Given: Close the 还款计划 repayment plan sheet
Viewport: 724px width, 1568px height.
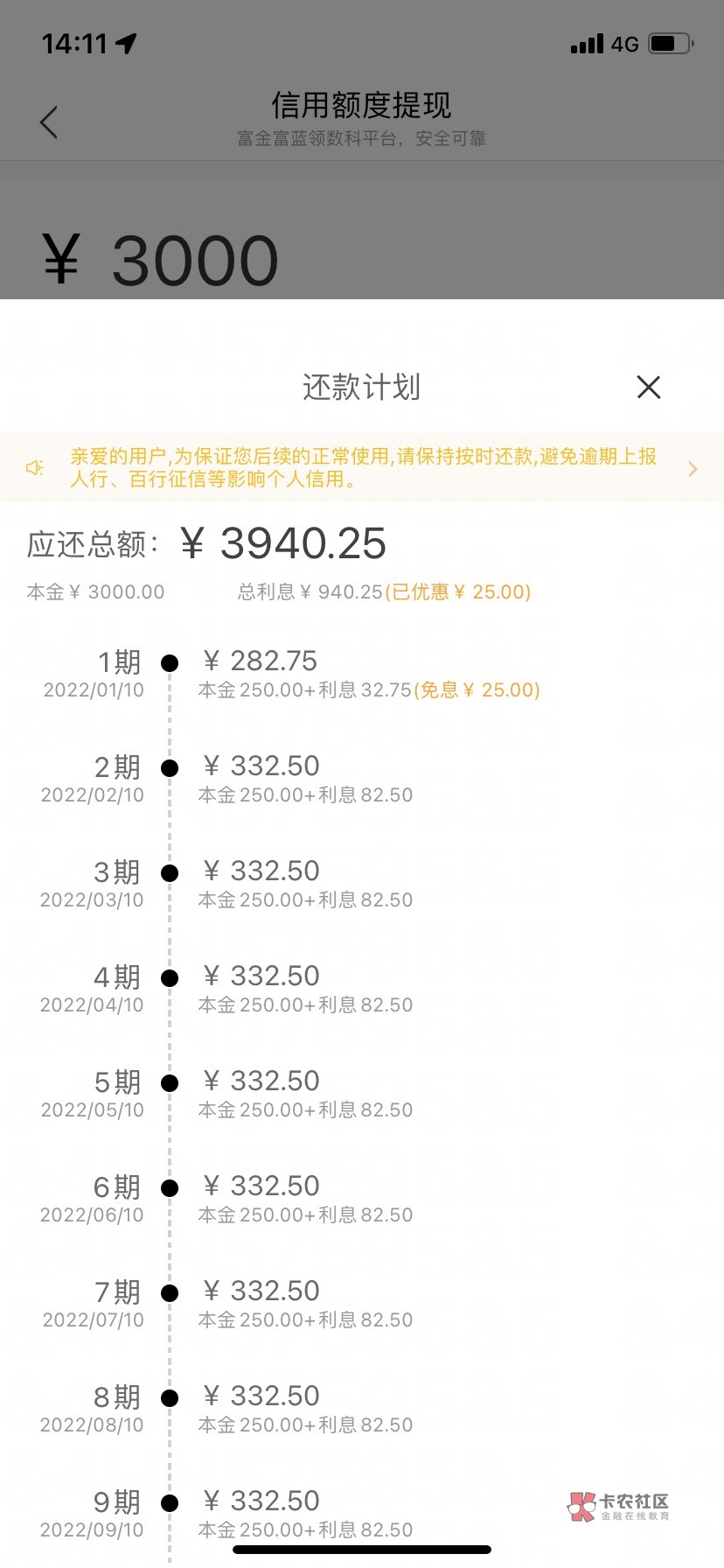Looking at the screenshot, I should tap(648, 387).
